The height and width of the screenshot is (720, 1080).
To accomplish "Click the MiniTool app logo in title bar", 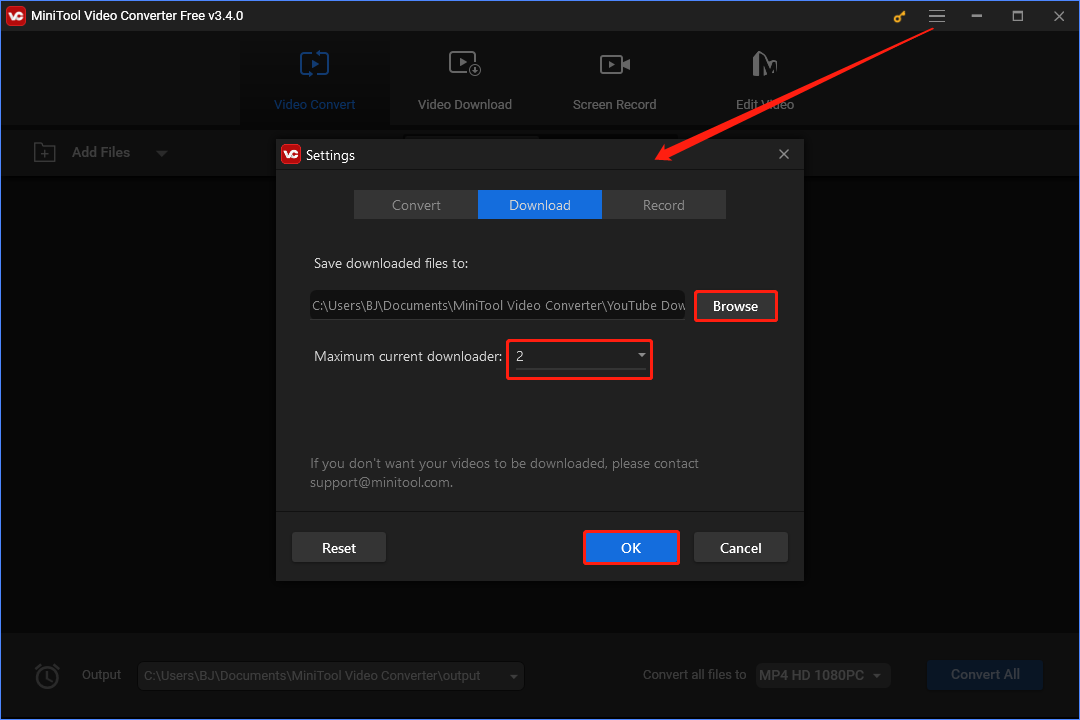I will (x=16, y=16).
